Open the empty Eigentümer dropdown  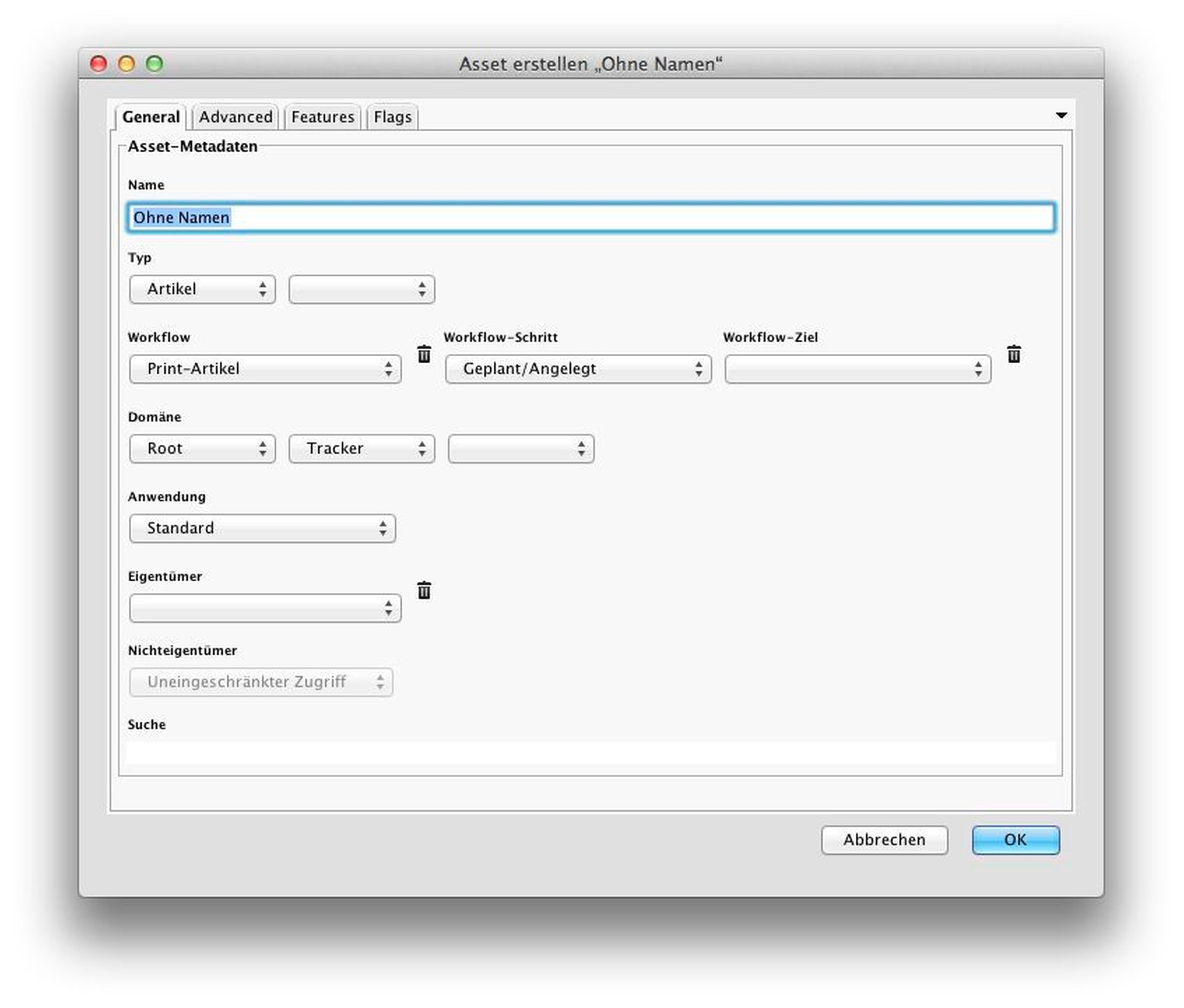(265, 608)
